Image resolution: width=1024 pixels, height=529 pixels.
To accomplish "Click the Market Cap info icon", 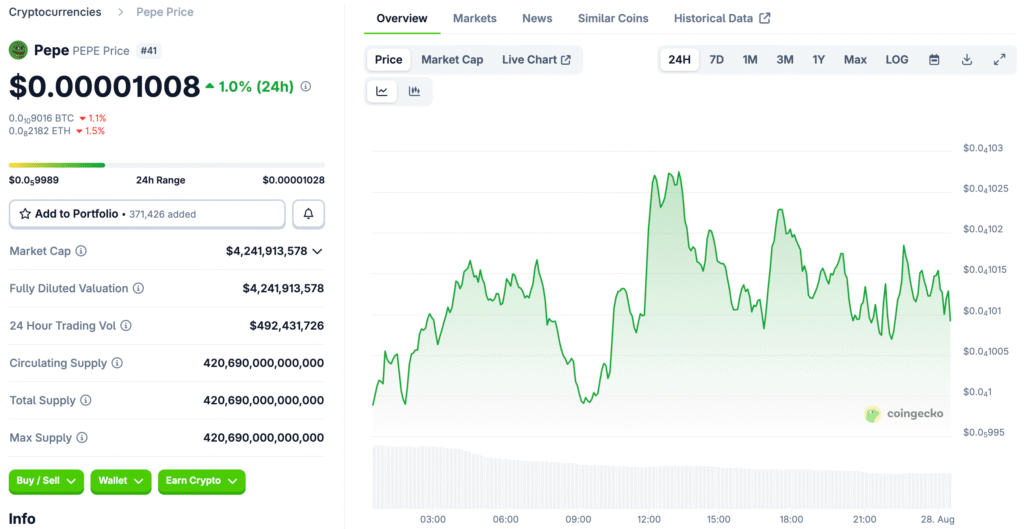I will 81,251.
